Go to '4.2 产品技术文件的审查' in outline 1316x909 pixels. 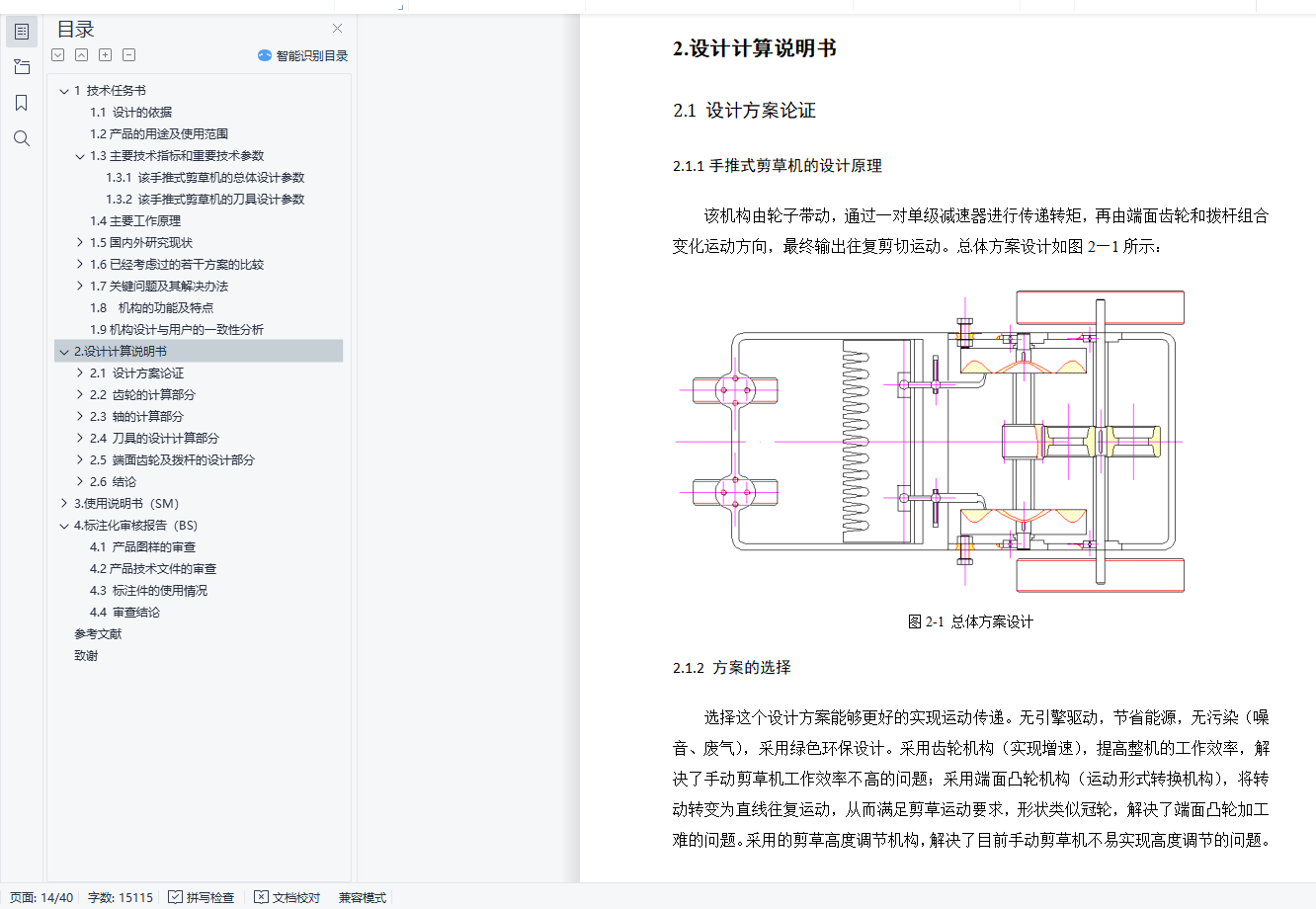(x=153, y=569)
